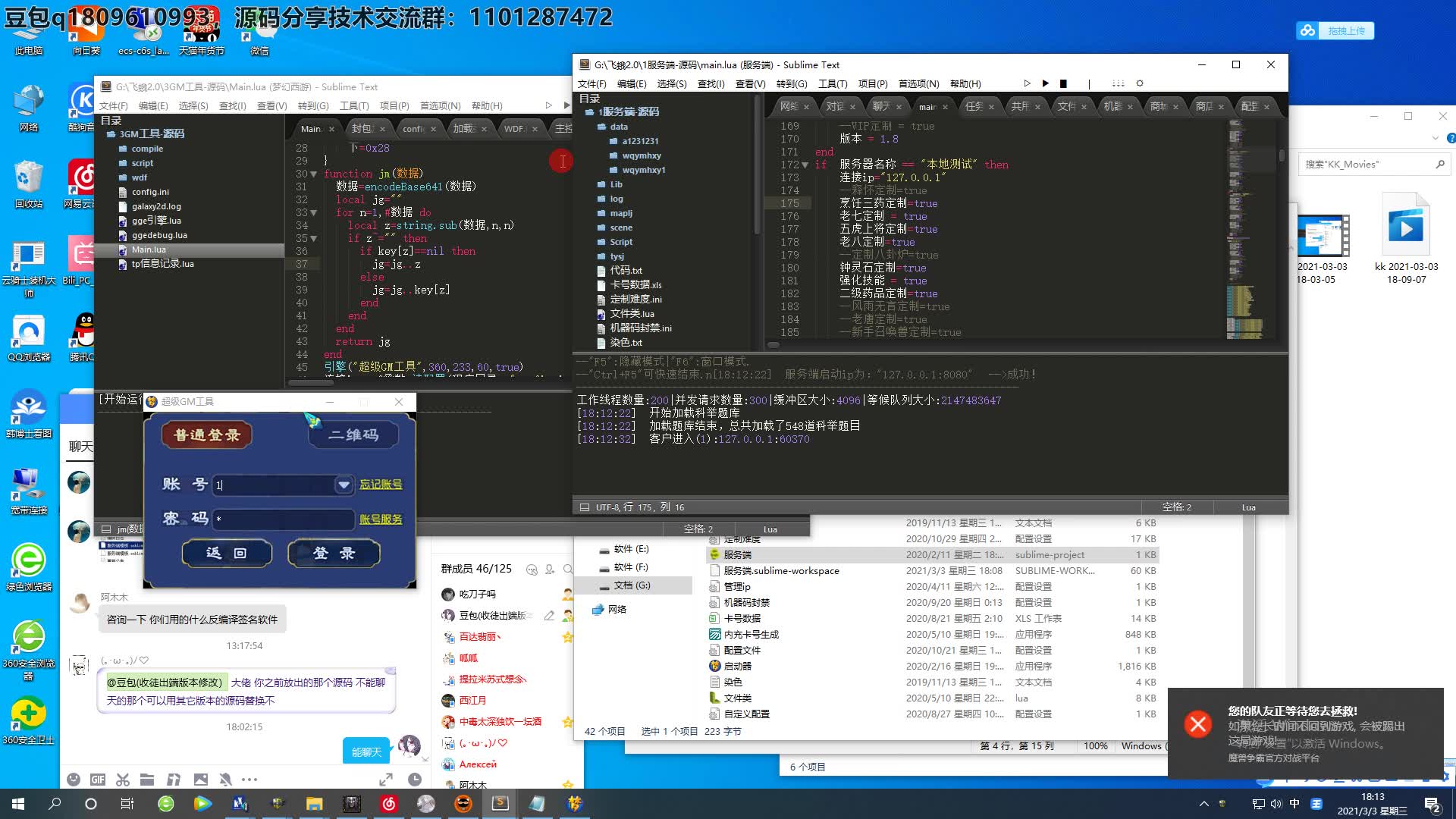
Task: Switch to the 聊天 tab in server Sublime
Action: click(x=880, y=106)
